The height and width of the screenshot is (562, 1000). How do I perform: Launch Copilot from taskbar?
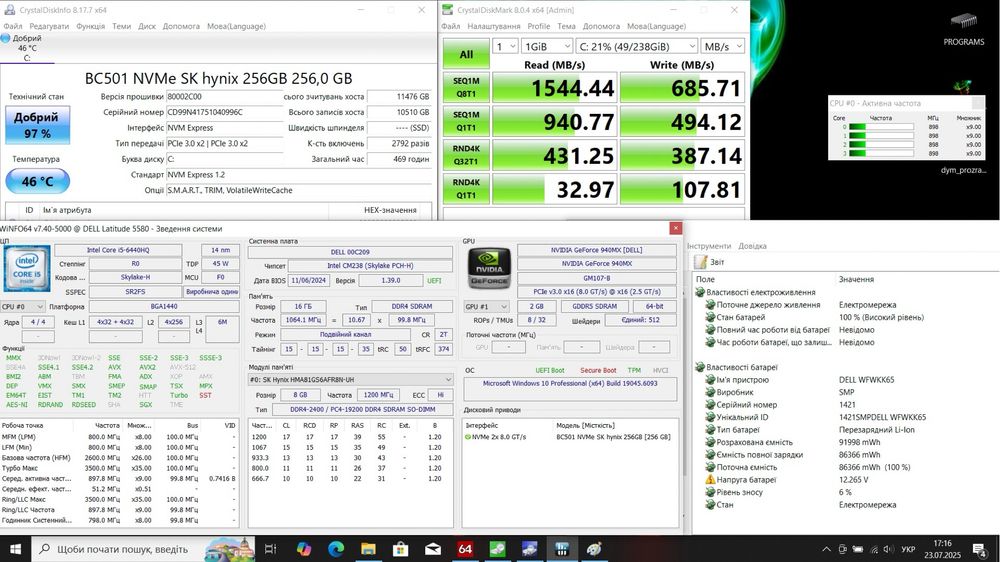(x=304, y=549)
